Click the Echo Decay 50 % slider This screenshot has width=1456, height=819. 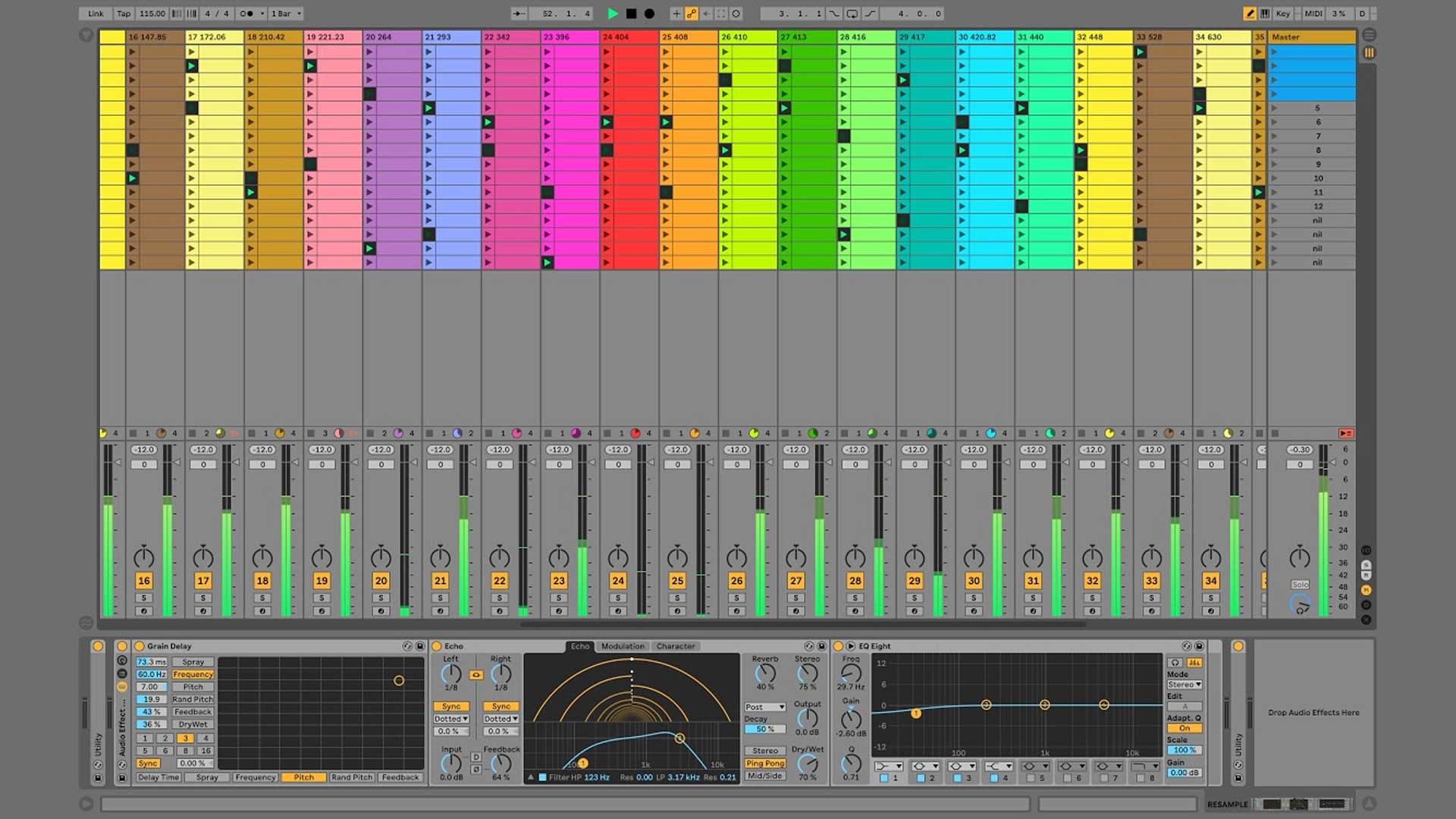pos(764,729)
